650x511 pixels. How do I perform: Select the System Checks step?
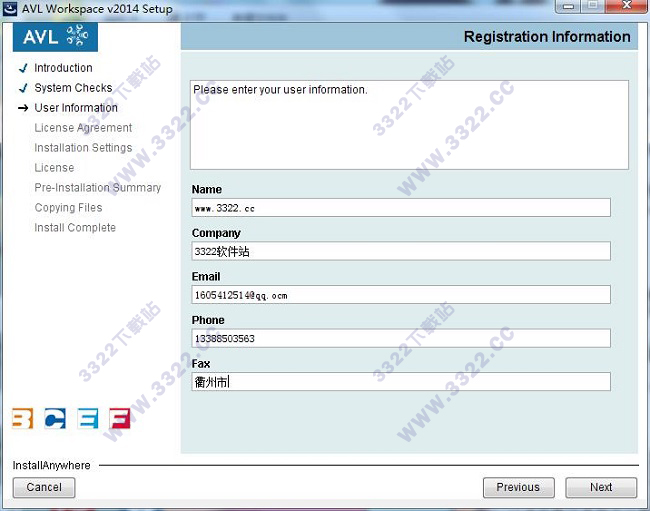pos(73,88)
